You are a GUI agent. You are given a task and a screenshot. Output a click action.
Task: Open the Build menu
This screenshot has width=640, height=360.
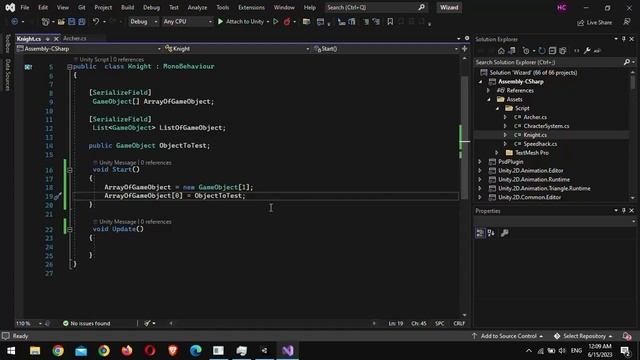click(x=127, y=7)
